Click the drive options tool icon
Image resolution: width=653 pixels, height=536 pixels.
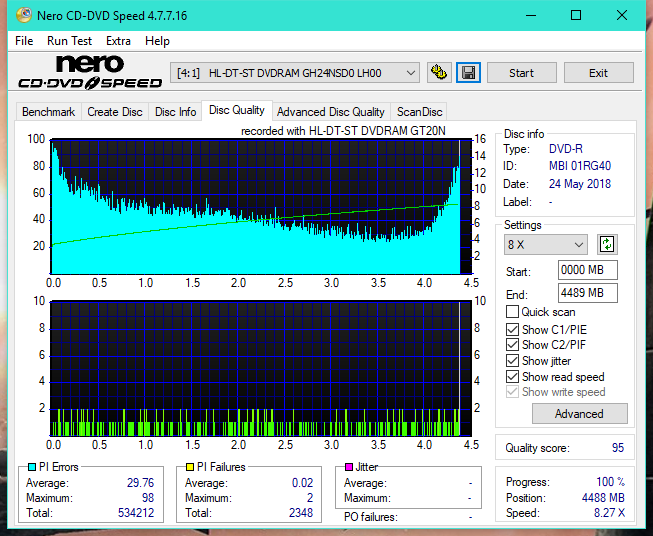439,73
